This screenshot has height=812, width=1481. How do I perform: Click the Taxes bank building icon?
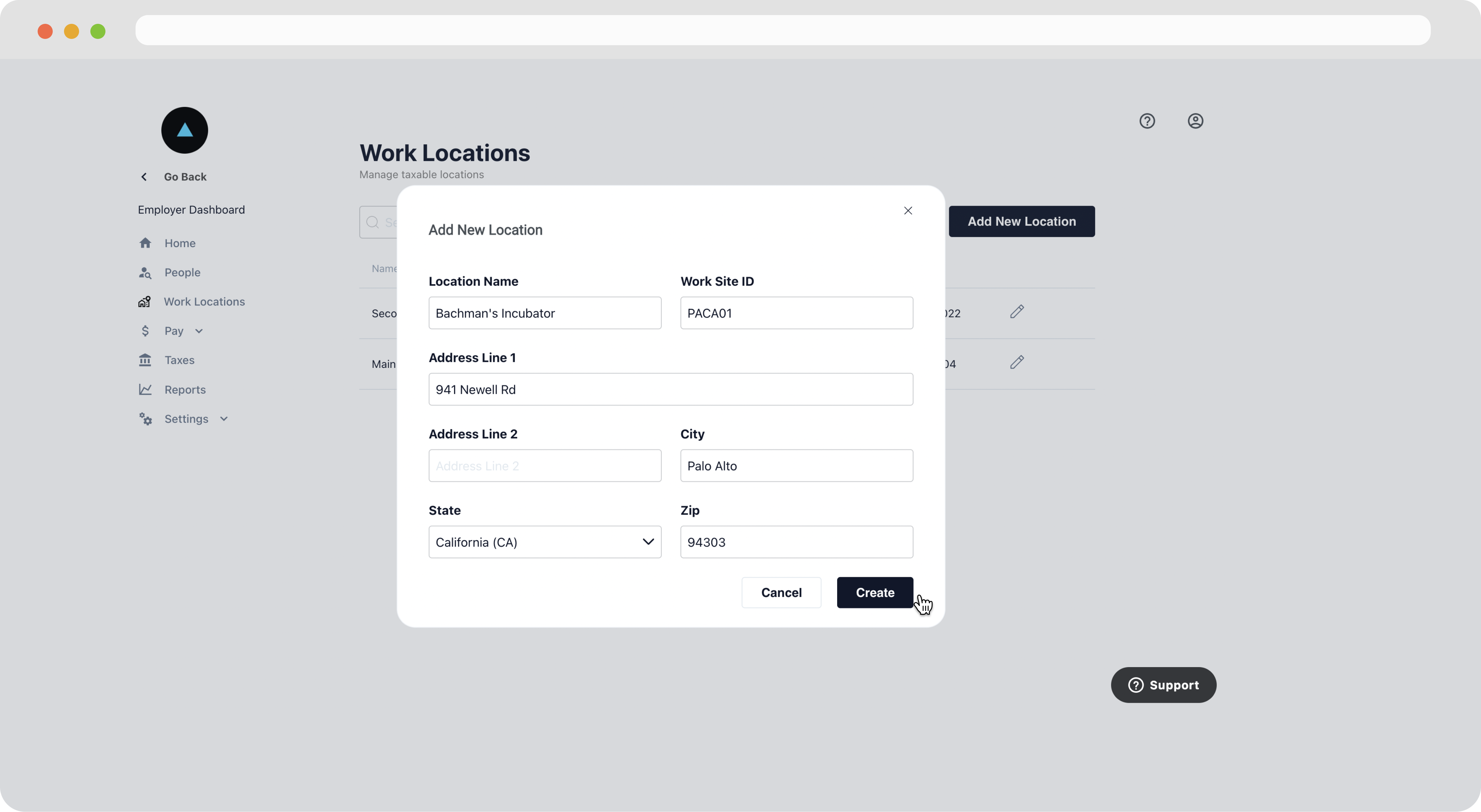(x=145, y=360)
